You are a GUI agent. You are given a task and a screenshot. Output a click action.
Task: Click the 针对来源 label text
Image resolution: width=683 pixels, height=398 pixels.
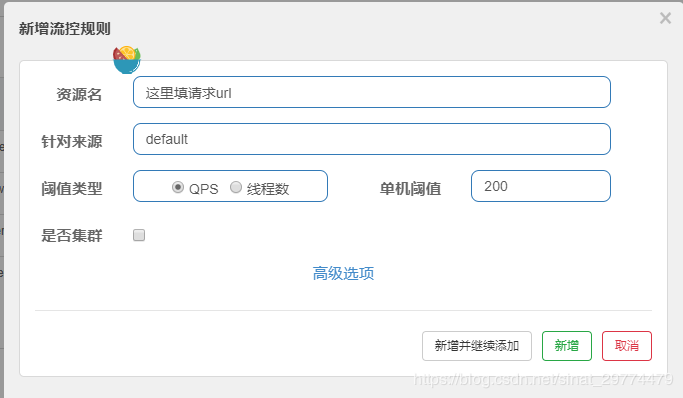pos(71,142)
